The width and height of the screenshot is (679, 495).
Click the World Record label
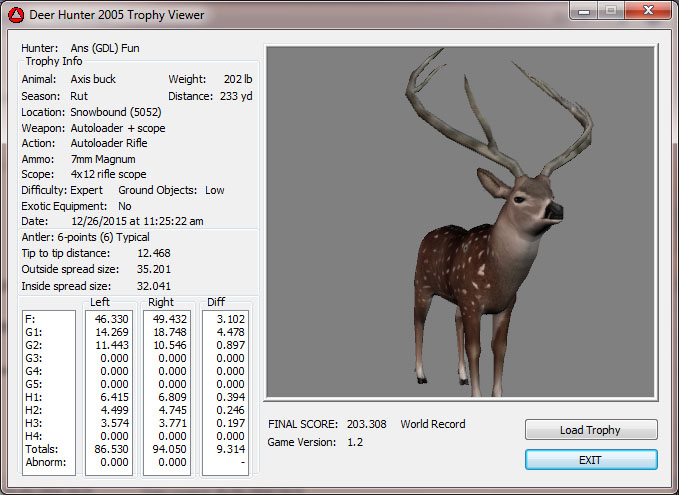coord(433,424)
